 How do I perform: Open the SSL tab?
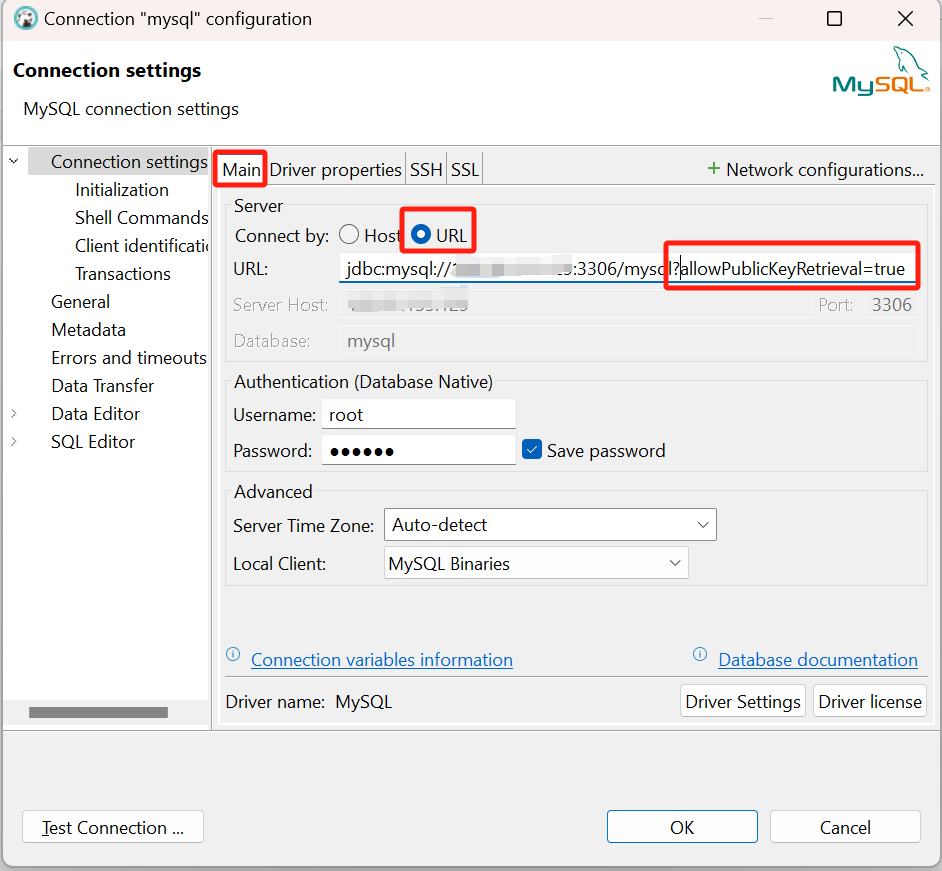coord(465,170)
